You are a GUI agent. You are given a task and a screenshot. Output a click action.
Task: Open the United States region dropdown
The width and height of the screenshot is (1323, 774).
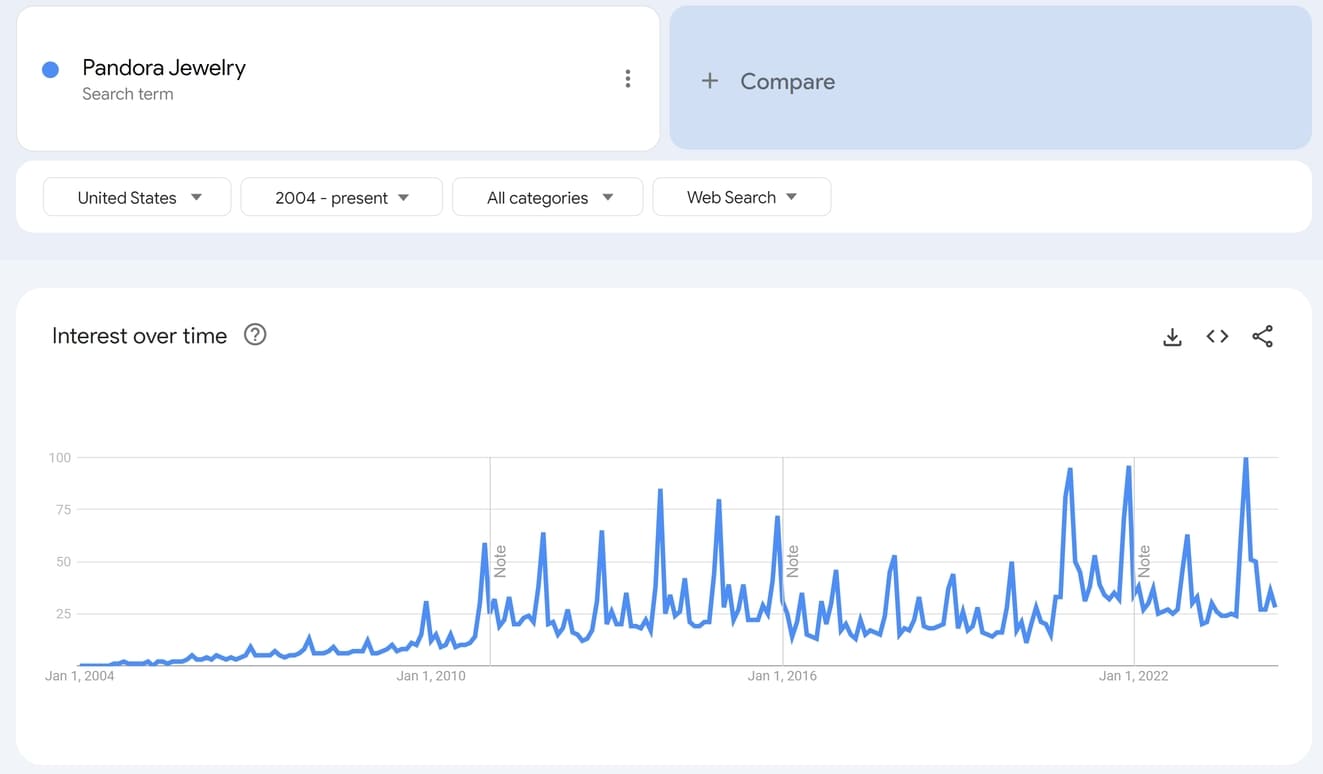click(x=136, y=197)
